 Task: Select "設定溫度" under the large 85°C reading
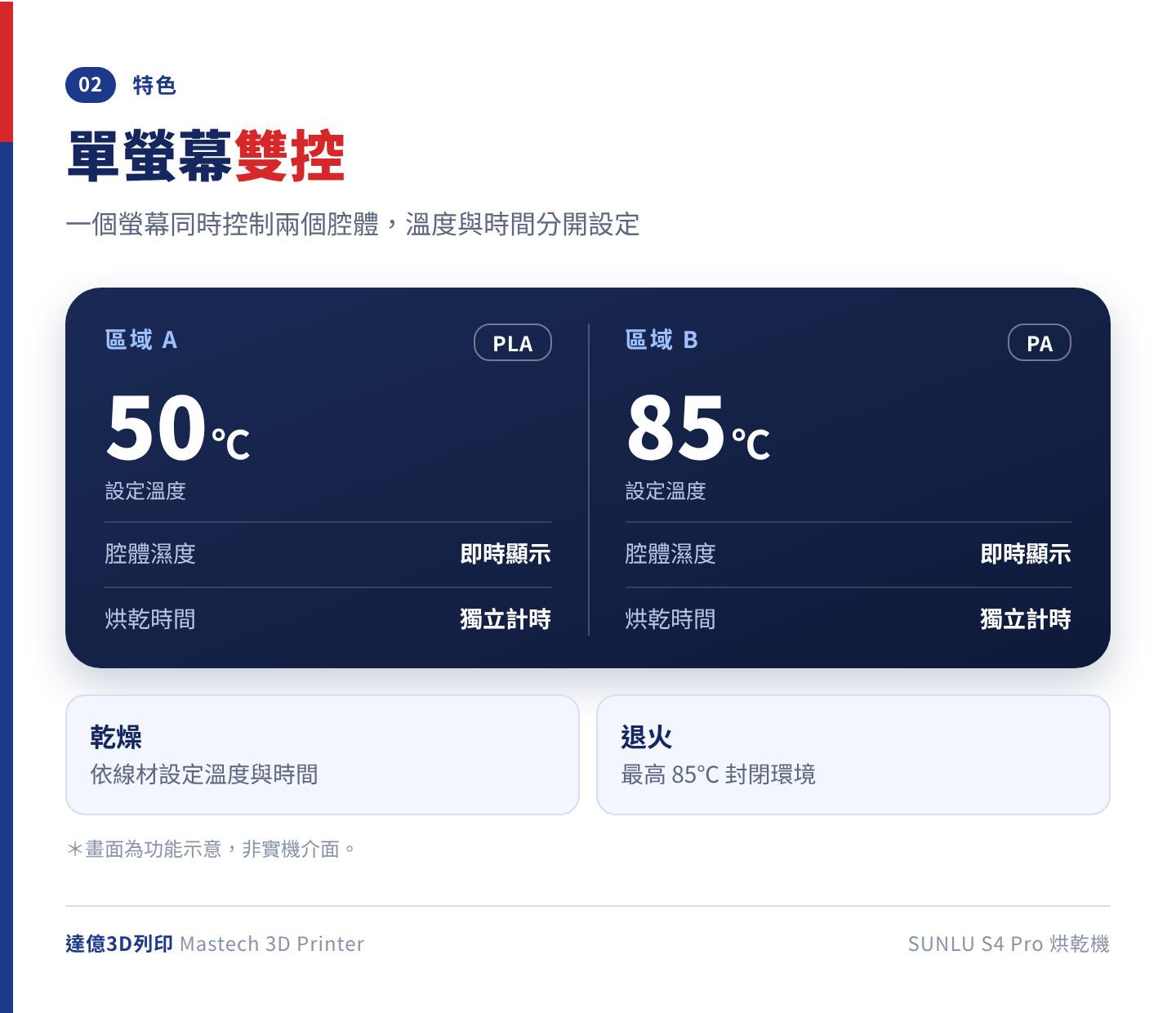(x=666, y=491)
